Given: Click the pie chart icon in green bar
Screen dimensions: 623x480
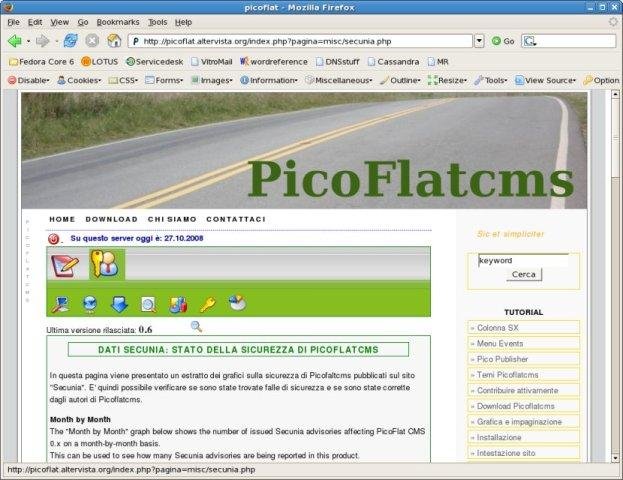Looking at the screenshot, I should pyautogui.click(x=237, y=303).
